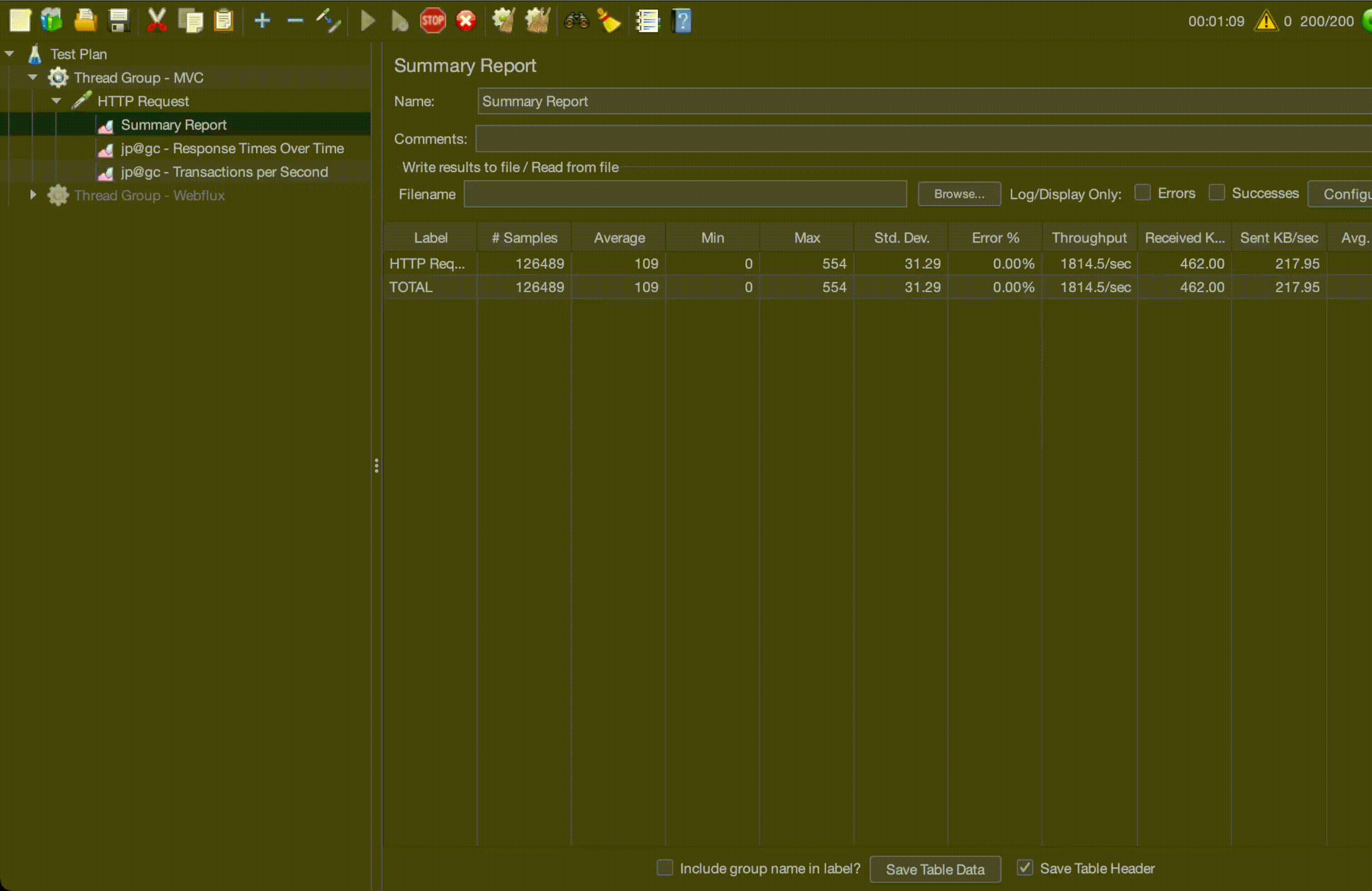Collapse the HTTP Request tree node
The height and width of the screenshot is (891, 1372).
(x=56, y=101)
